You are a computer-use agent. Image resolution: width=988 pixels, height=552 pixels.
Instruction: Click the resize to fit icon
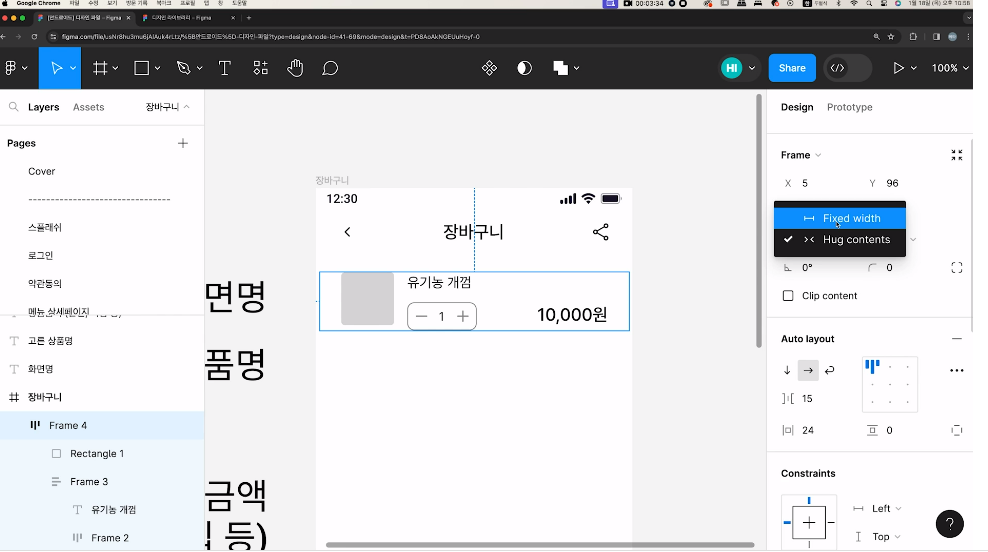pyautogui.click(x=956, y=155)
